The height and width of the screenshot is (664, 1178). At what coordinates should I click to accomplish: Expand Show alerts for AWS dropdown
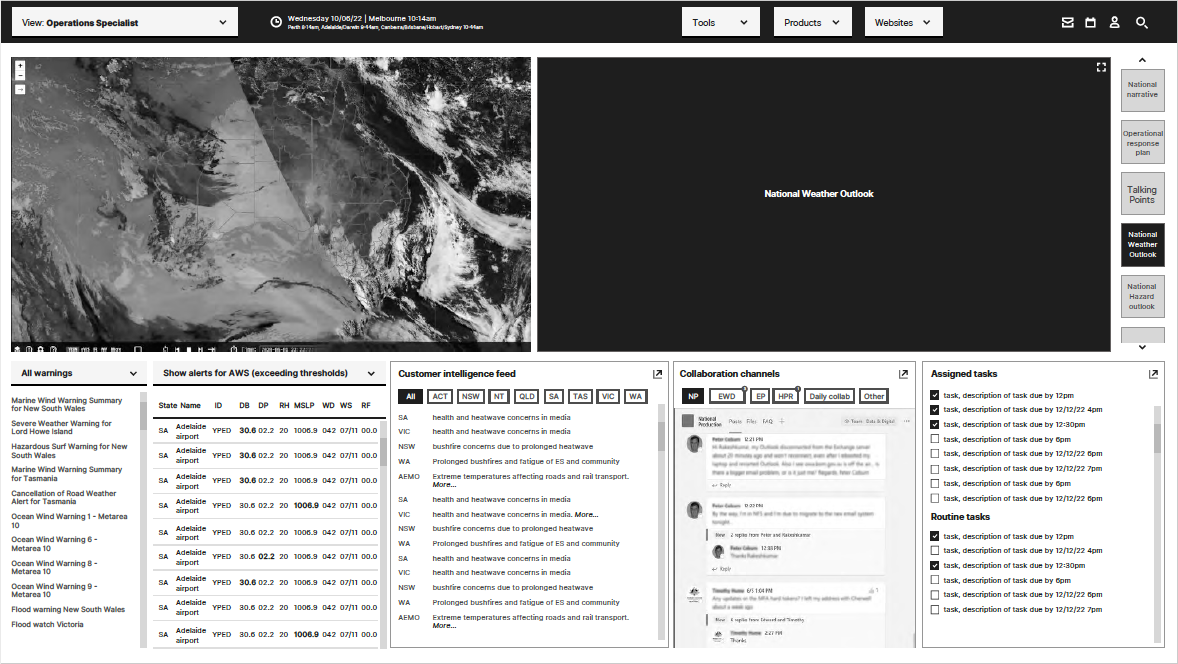tap(269, 373)
